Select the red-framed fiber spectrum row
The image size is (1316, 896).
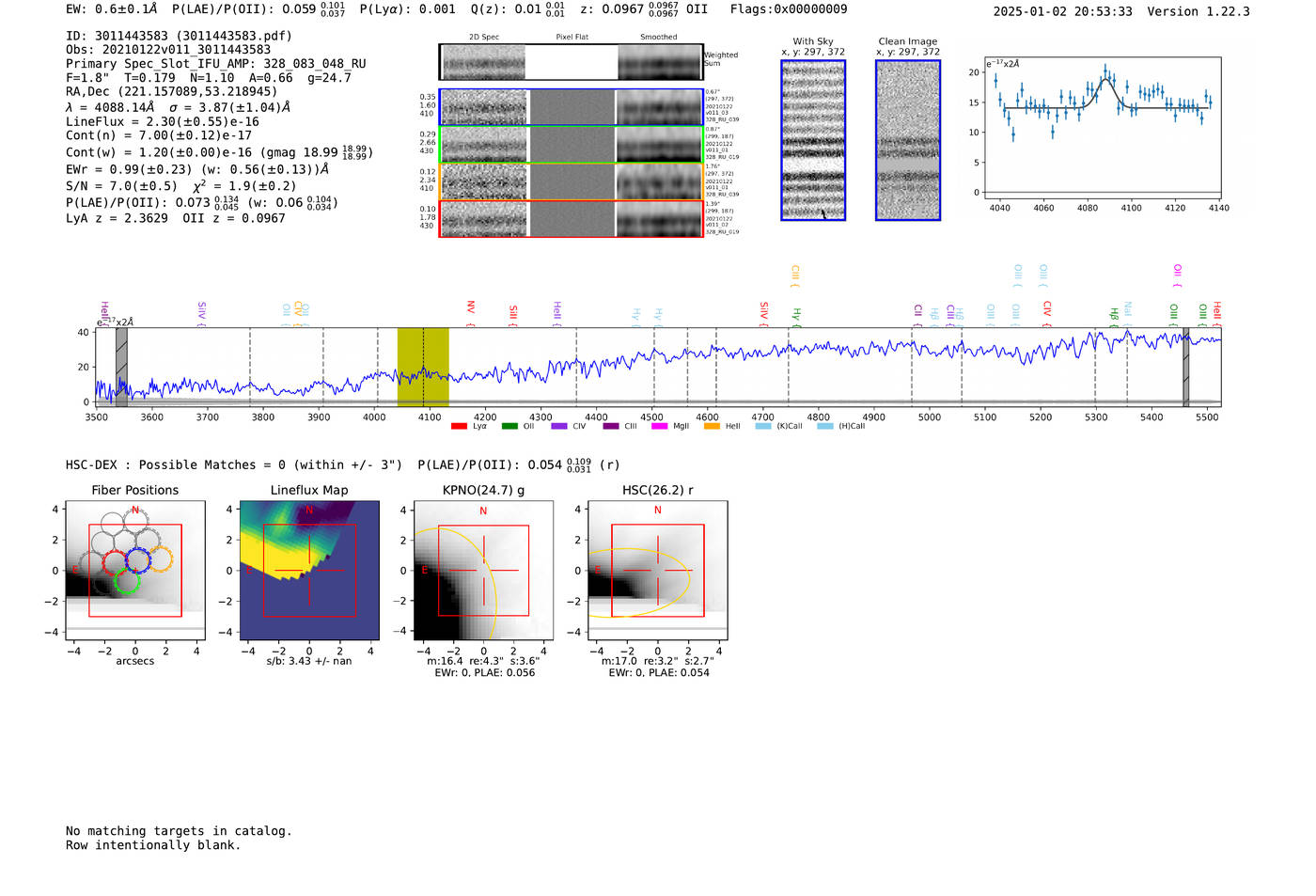[572, 219]
